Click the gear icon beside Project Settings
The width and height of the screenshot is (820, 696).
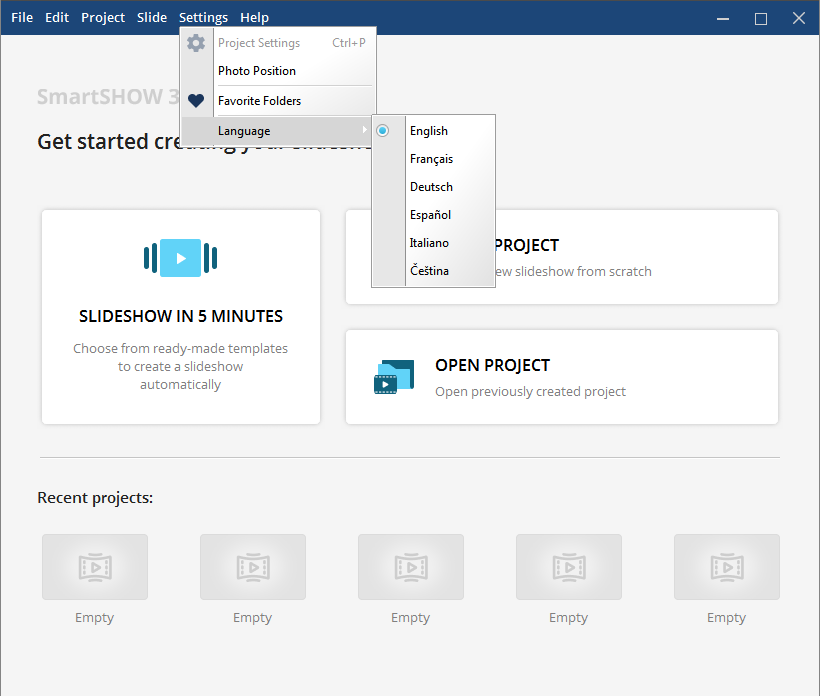[196, 43]
